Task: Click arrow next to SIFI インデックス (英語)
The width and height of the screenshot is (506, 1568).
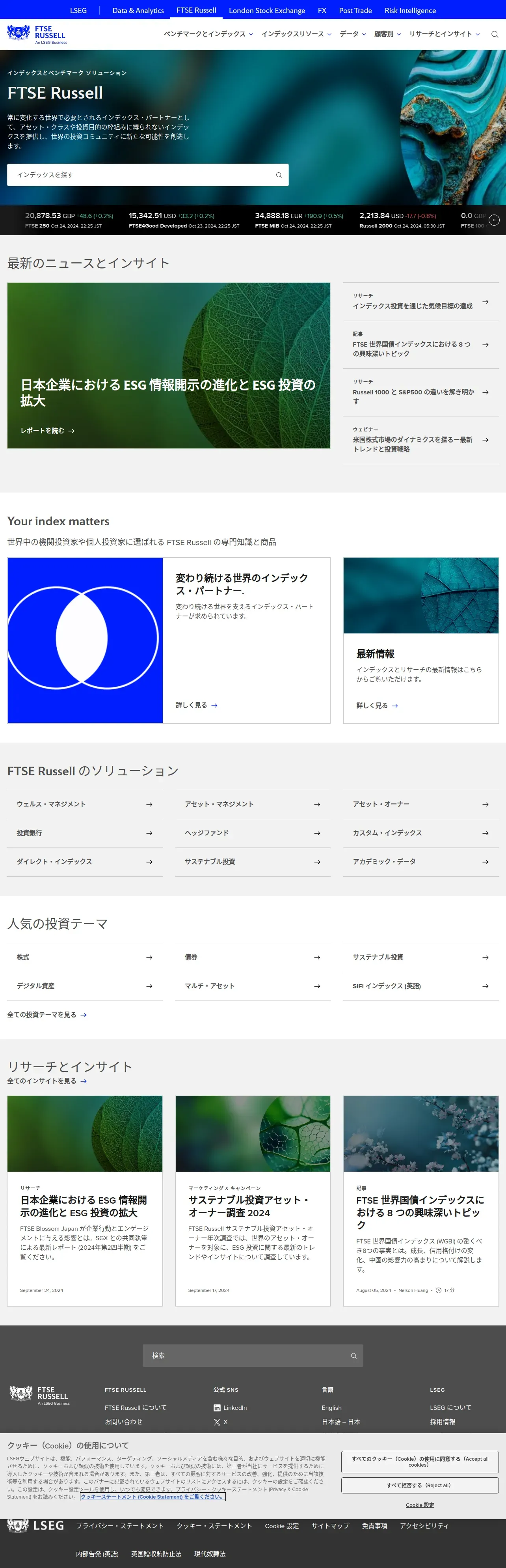Action: click(486, 986)
